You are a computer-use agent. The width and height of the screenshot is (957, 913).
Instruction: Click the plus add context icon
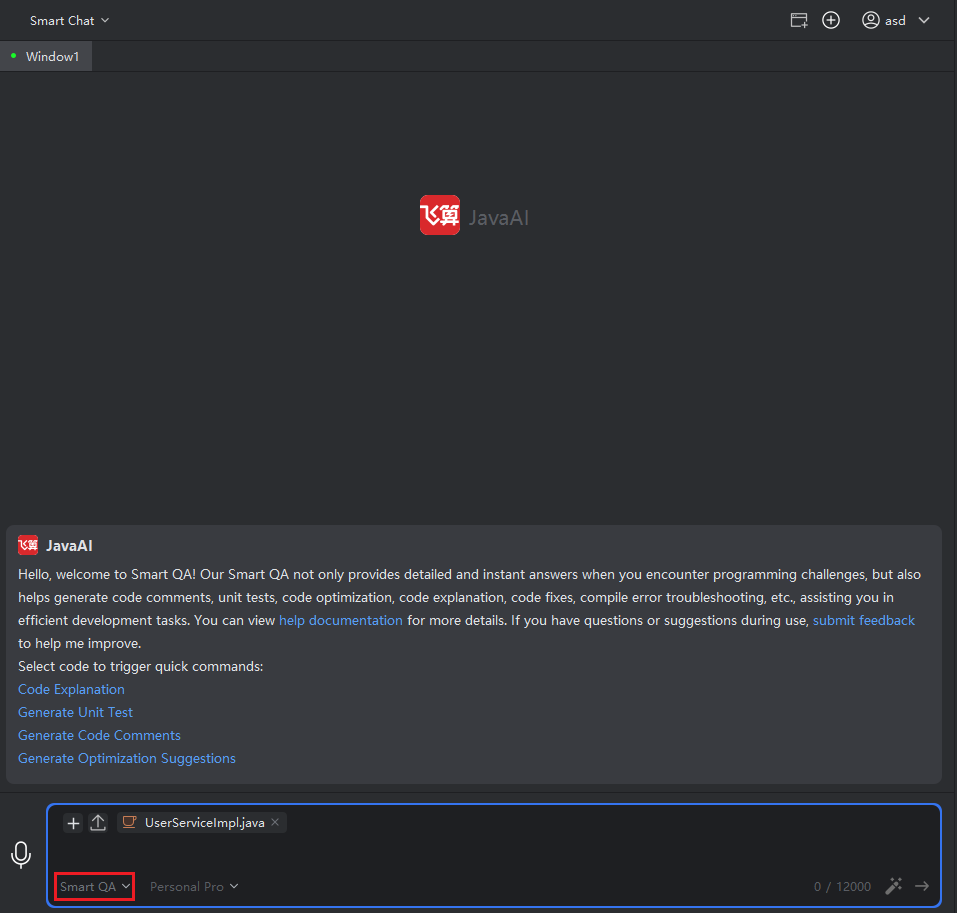tap(73, 823)
